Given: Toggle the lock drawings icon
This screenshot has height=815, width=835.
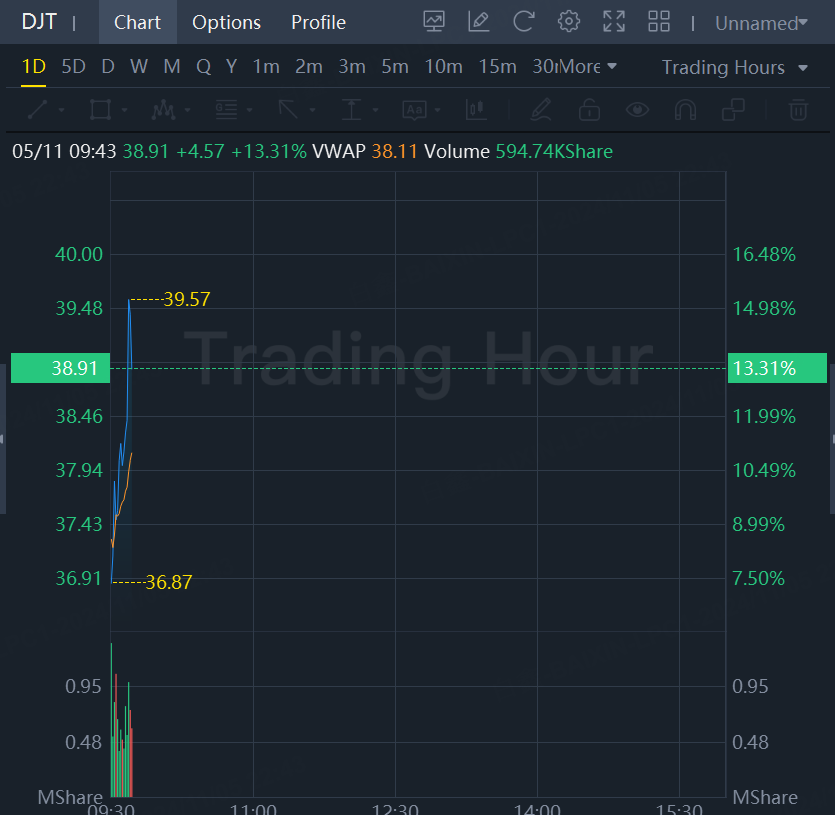Looking at the screenshot, I should click(589, 110).
